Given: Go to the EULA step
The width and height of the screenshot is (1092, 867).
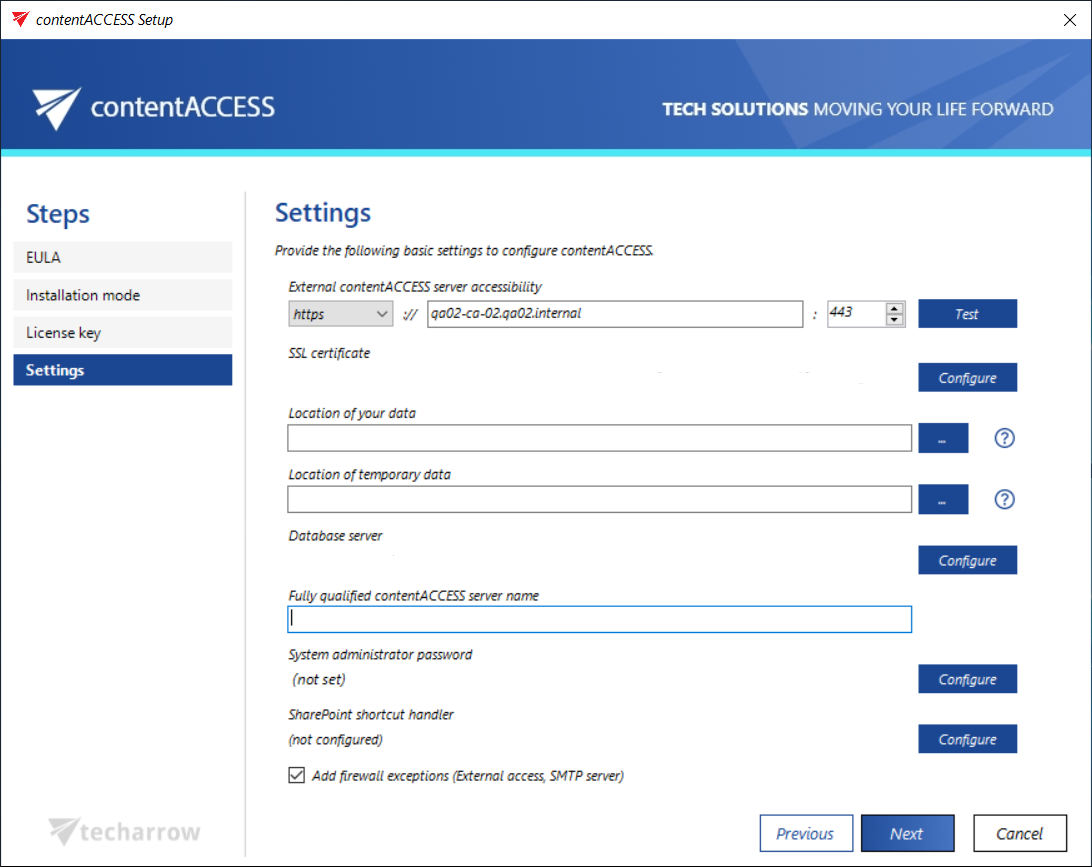Looking at the screenshot, I should click(x=122, y=257).
